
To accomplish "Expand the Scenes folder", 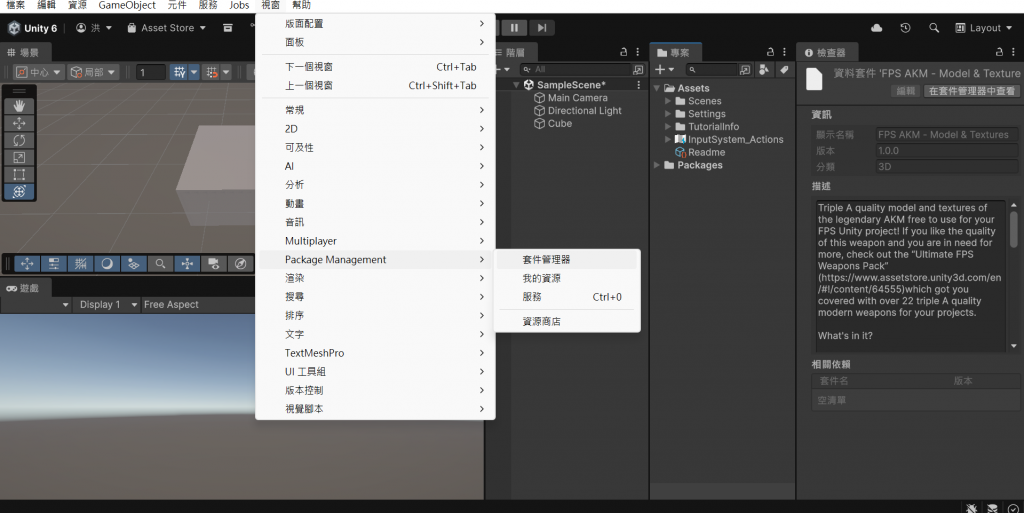I will point(668,101).
